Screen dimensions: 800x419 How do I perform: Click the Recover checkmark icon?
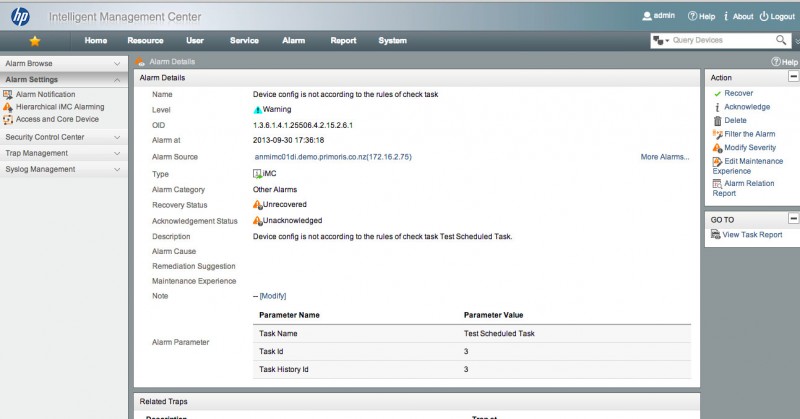pyautogui.click(x=717, y=93)
